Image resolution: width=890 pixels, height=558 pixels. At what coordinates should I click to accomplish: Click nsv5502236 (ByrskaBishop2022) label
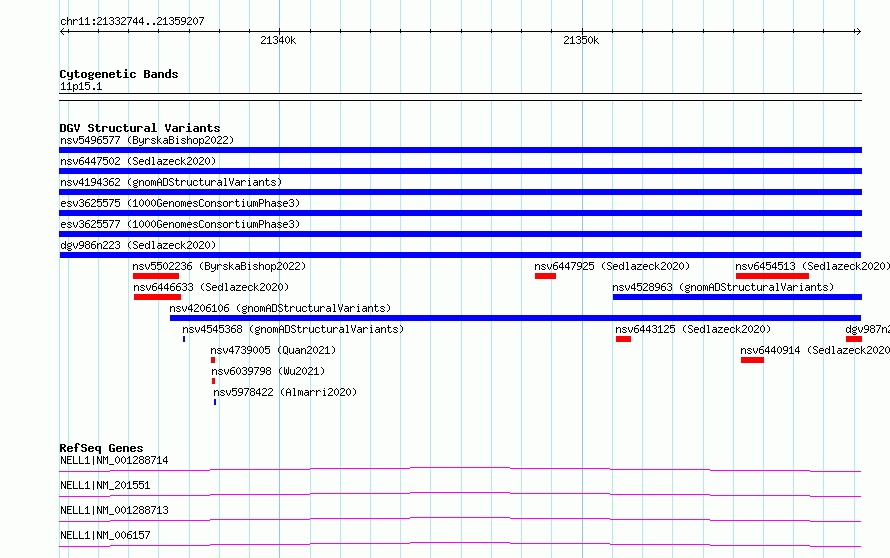click(219, 266)
